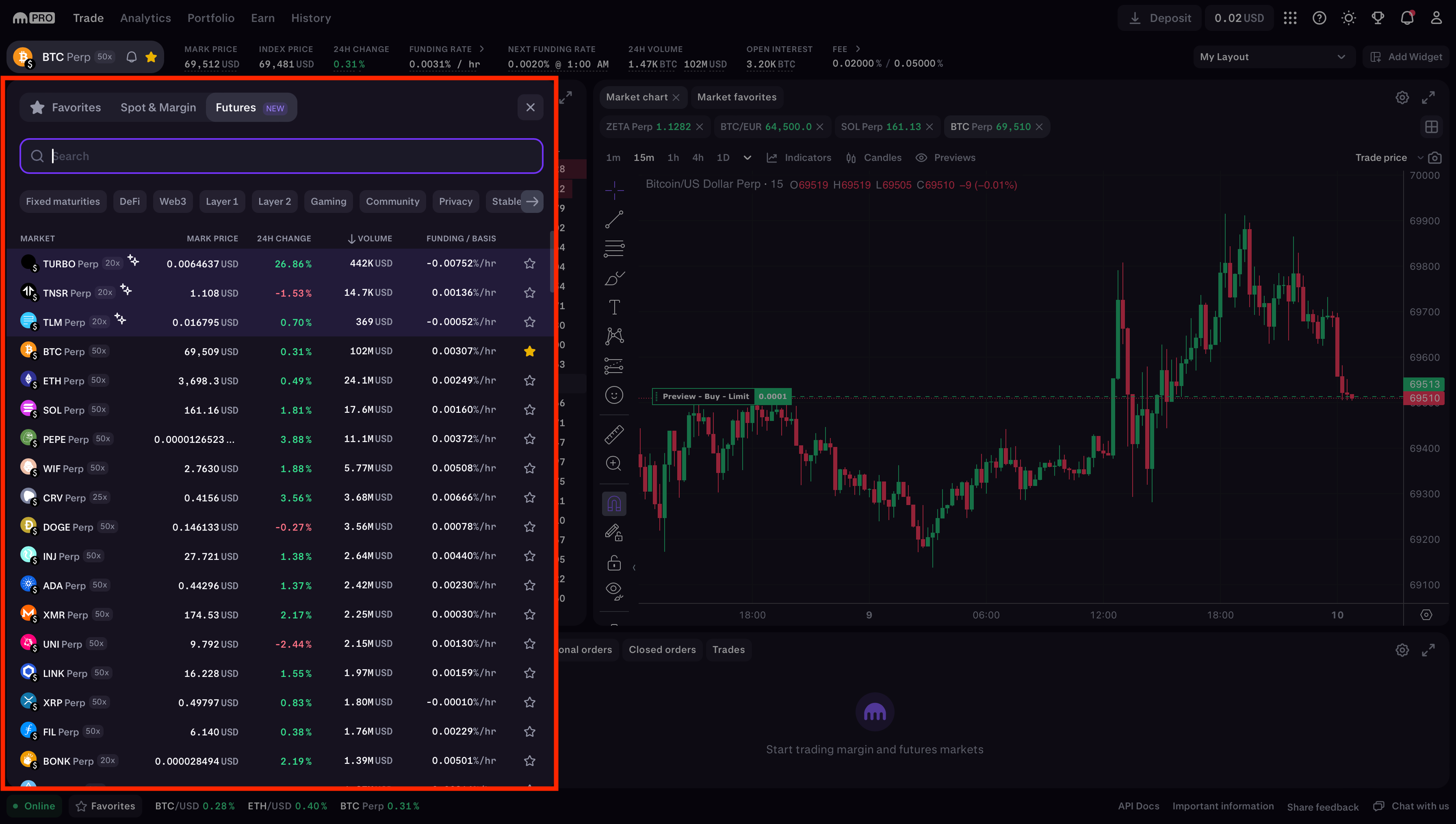Favorite the ETH Perp market star
This screenshot has height=824, width=1456.
coord(529,380)
